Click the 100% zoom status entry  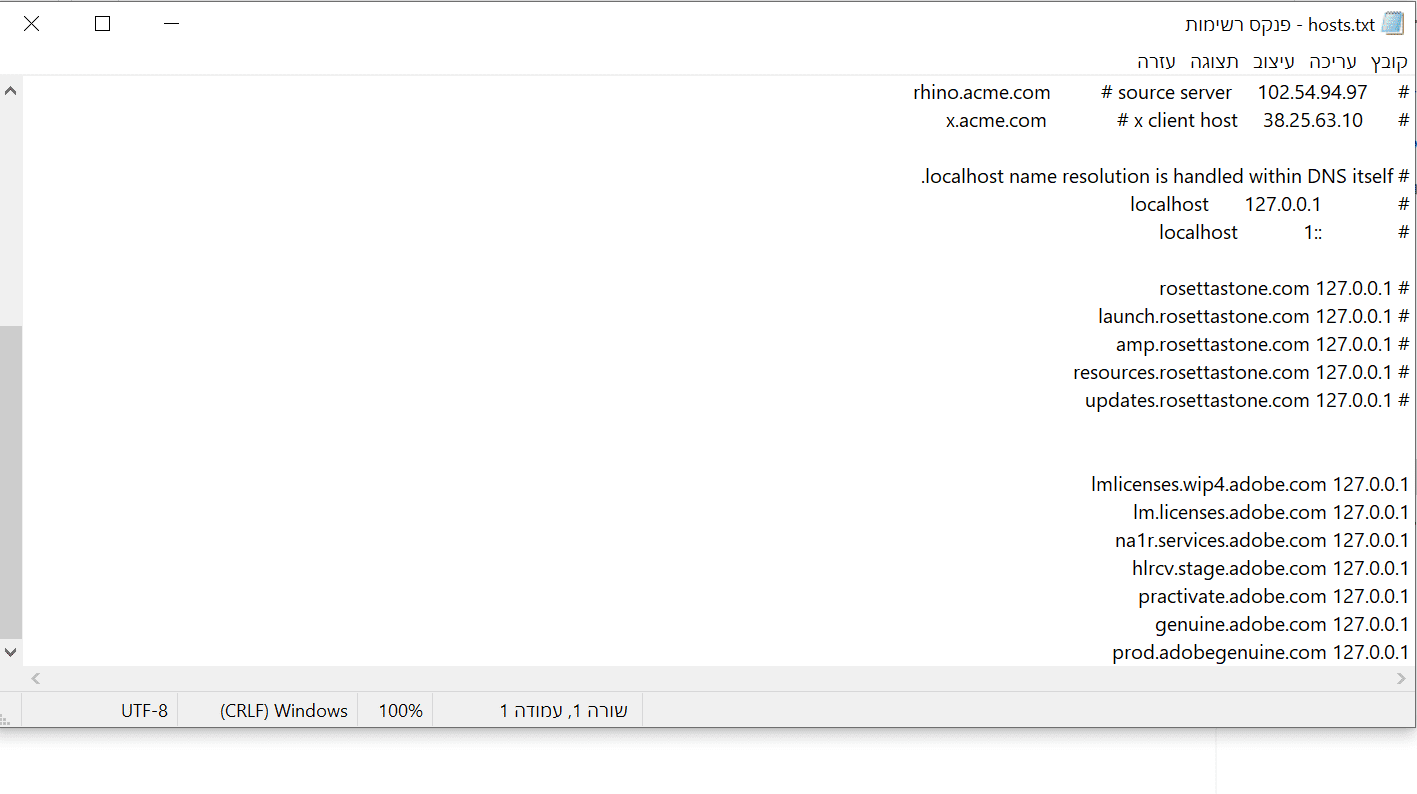400,711
